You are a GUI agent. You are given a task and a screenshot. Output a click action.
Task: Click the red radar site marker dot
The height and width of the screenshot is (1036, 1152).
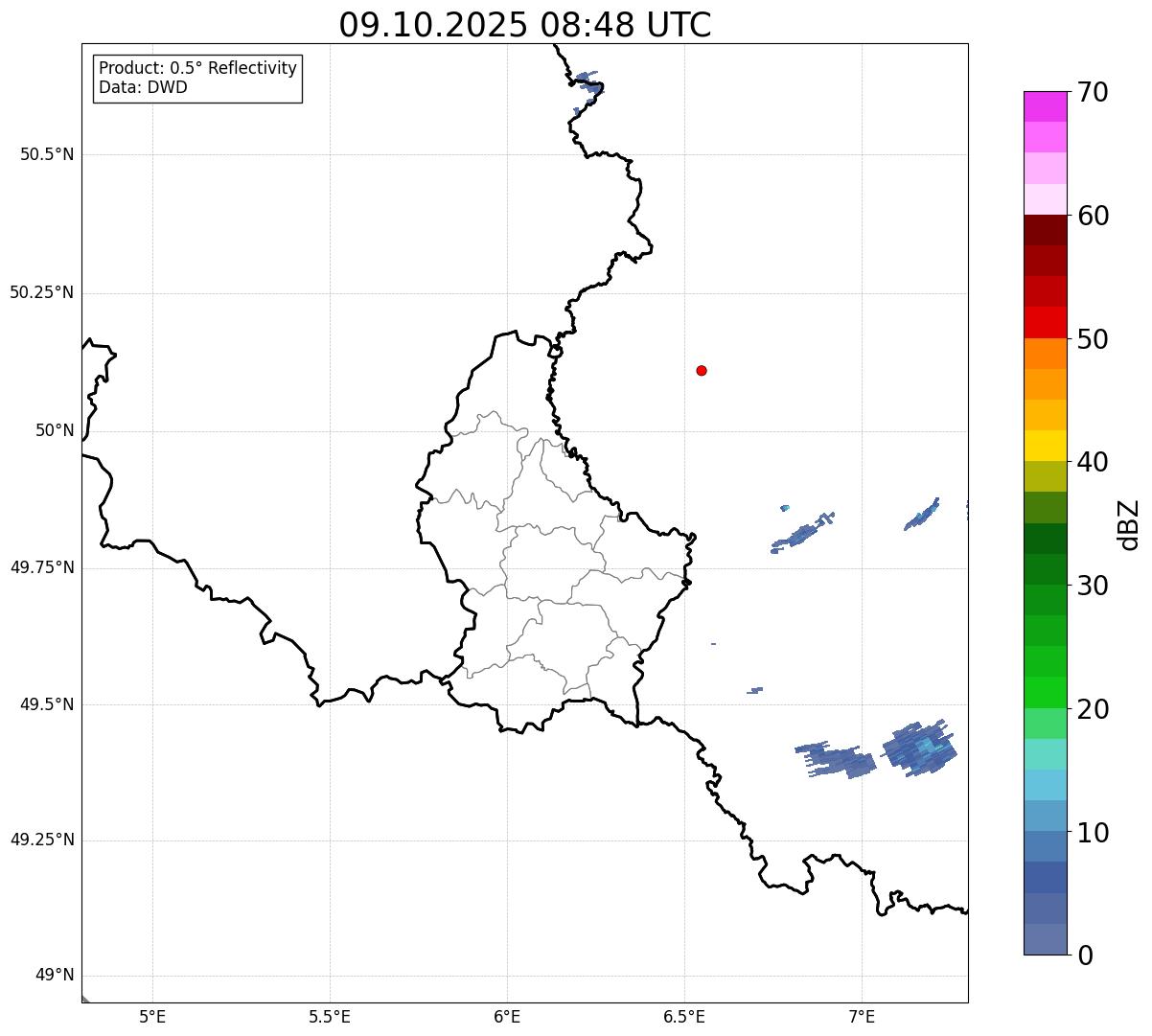tap(702, 370)
